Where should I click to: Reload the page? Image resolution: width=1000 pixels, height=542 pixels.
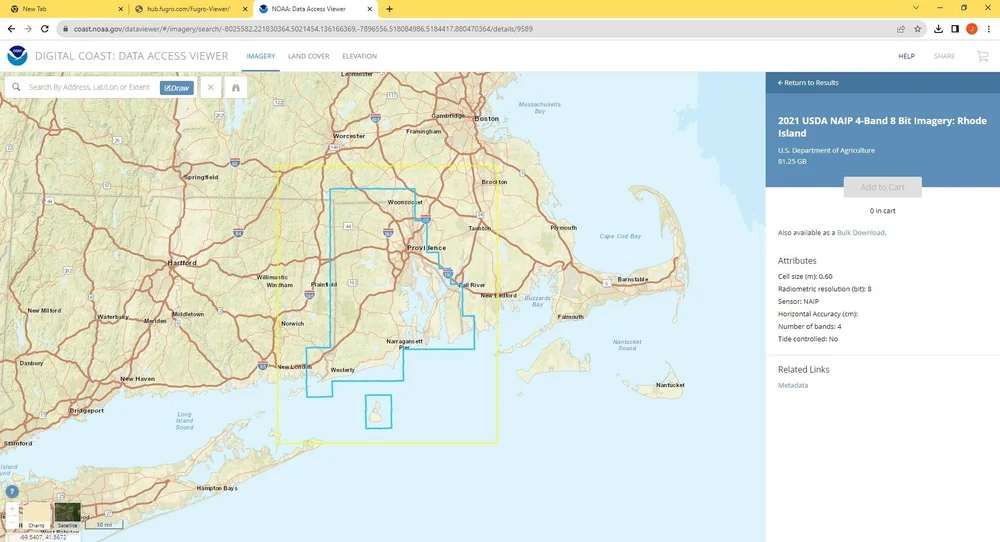click(x=45, y=29)
